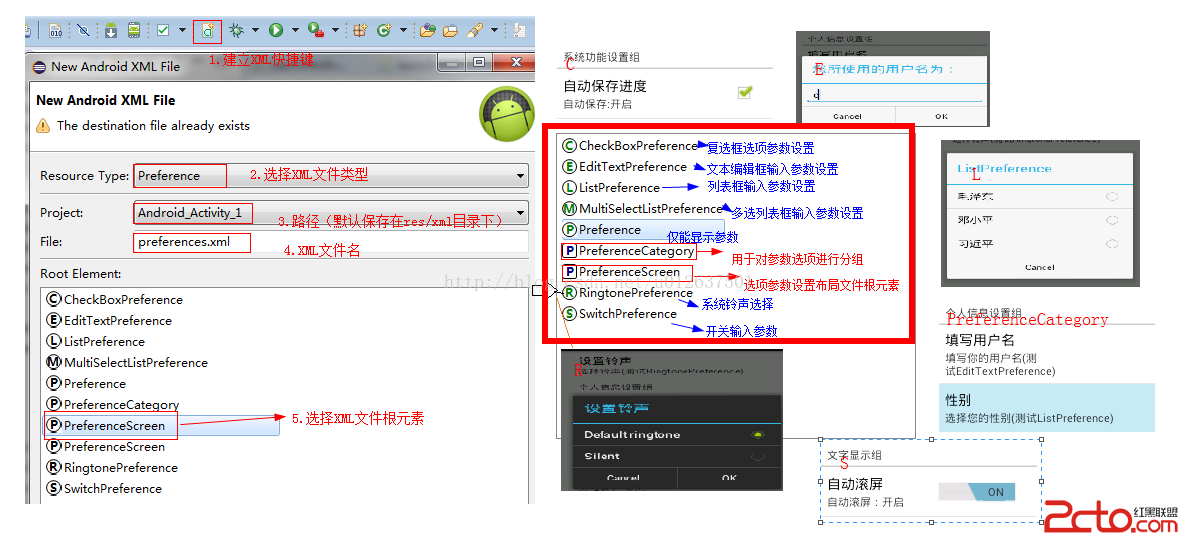The width and height of the screenshot is (1181, 543).
Task: Expand the Search flashlight dropdown arrow
Action: click(x=494, y=31)
